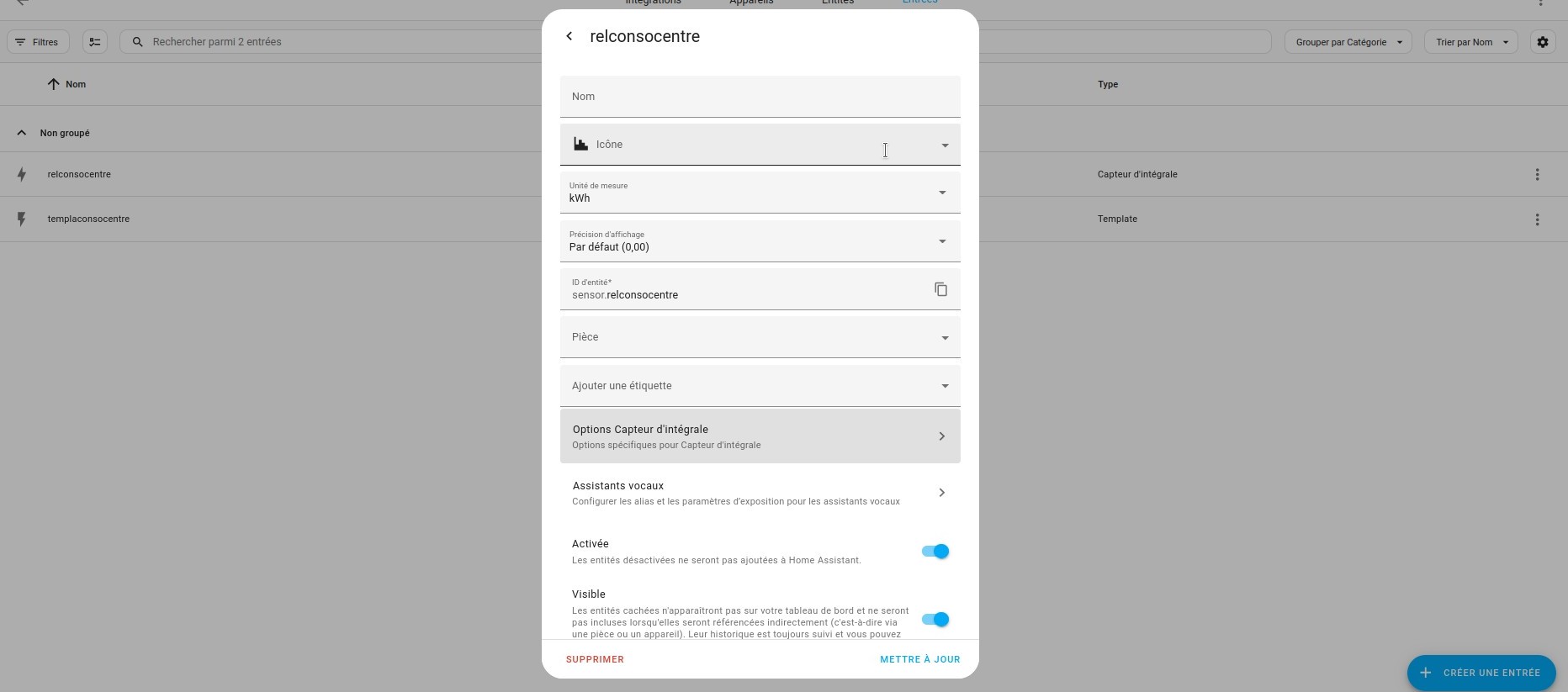
Task: Open the three-dot menu for templaconsocentre row
Action: pos(1537,219)
